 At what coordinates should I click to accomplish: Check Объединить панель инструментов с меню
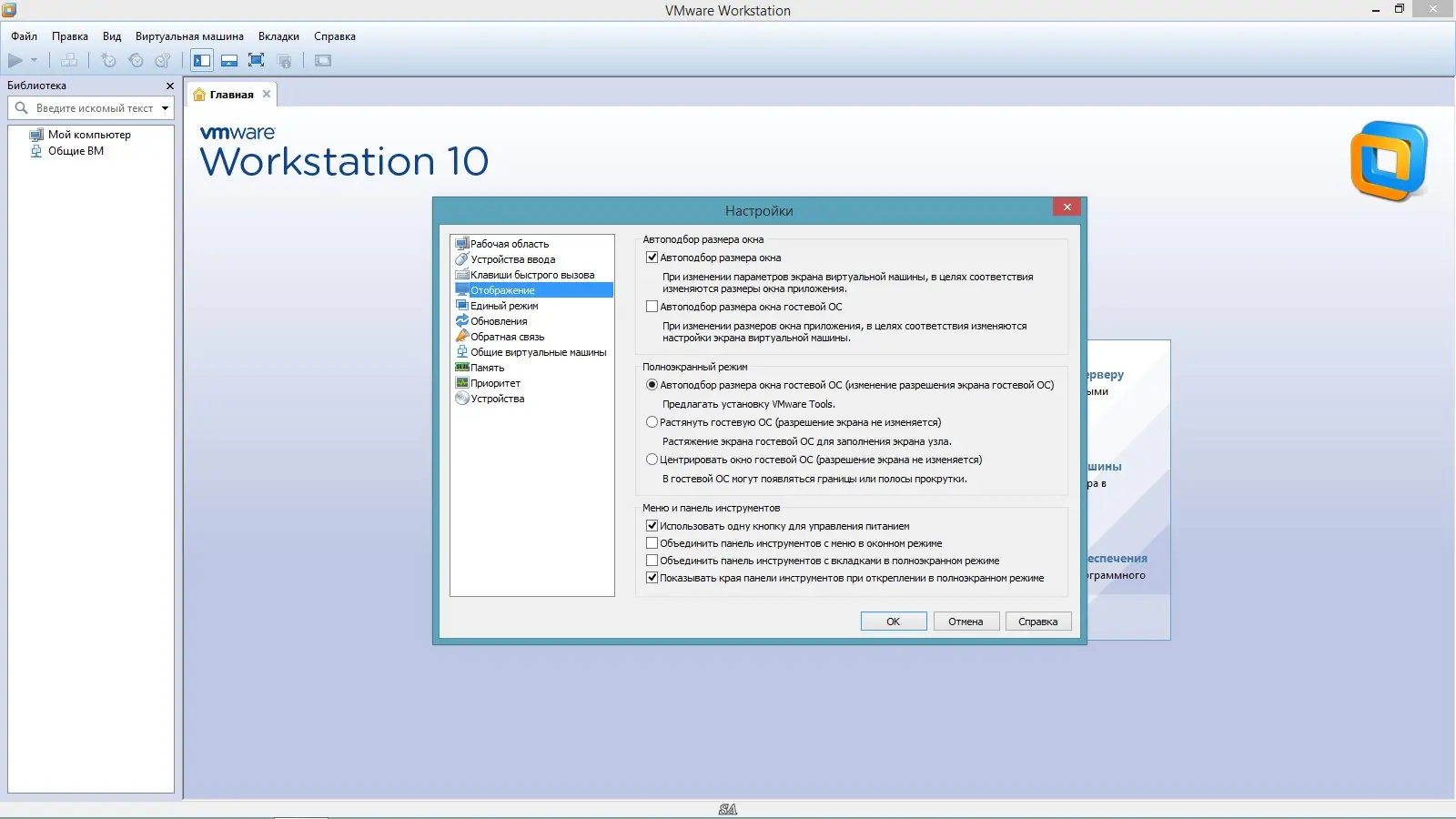[x=652, y=542]
